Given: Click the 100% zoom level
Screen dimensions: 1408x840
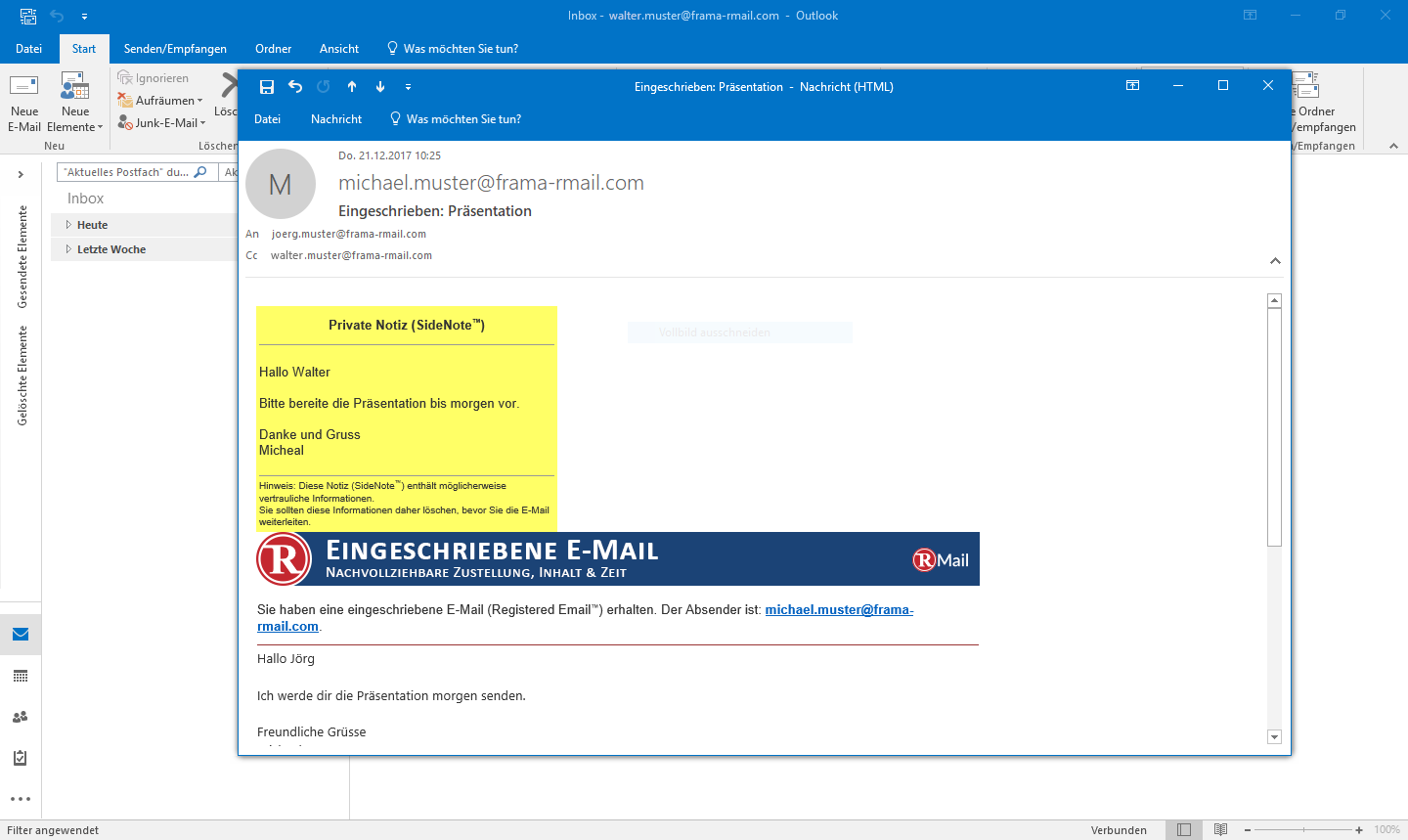Looking at the screenshot, I should (x=1386, y=830).
